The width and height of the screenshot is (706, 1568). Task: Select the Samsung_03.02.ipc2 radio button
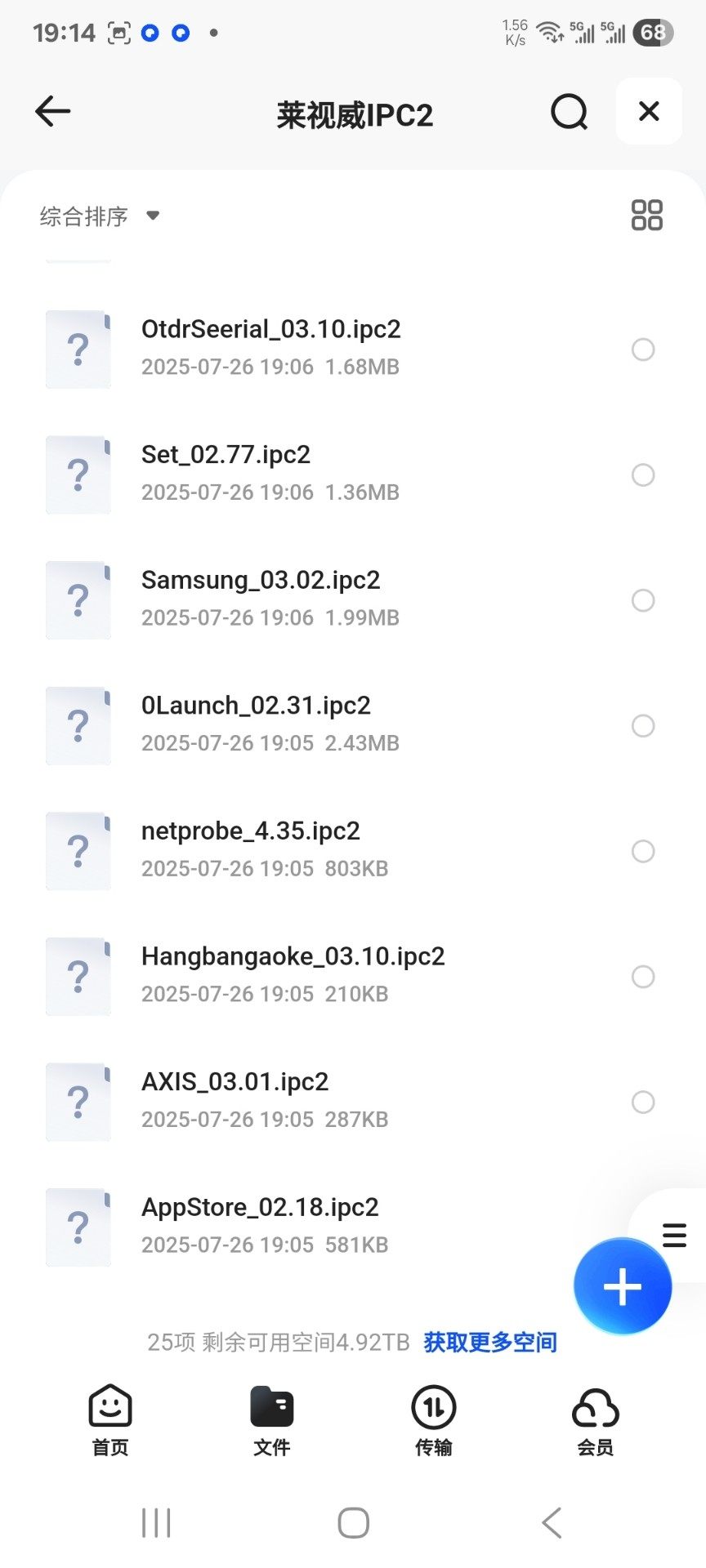click(x=643, y=600)
